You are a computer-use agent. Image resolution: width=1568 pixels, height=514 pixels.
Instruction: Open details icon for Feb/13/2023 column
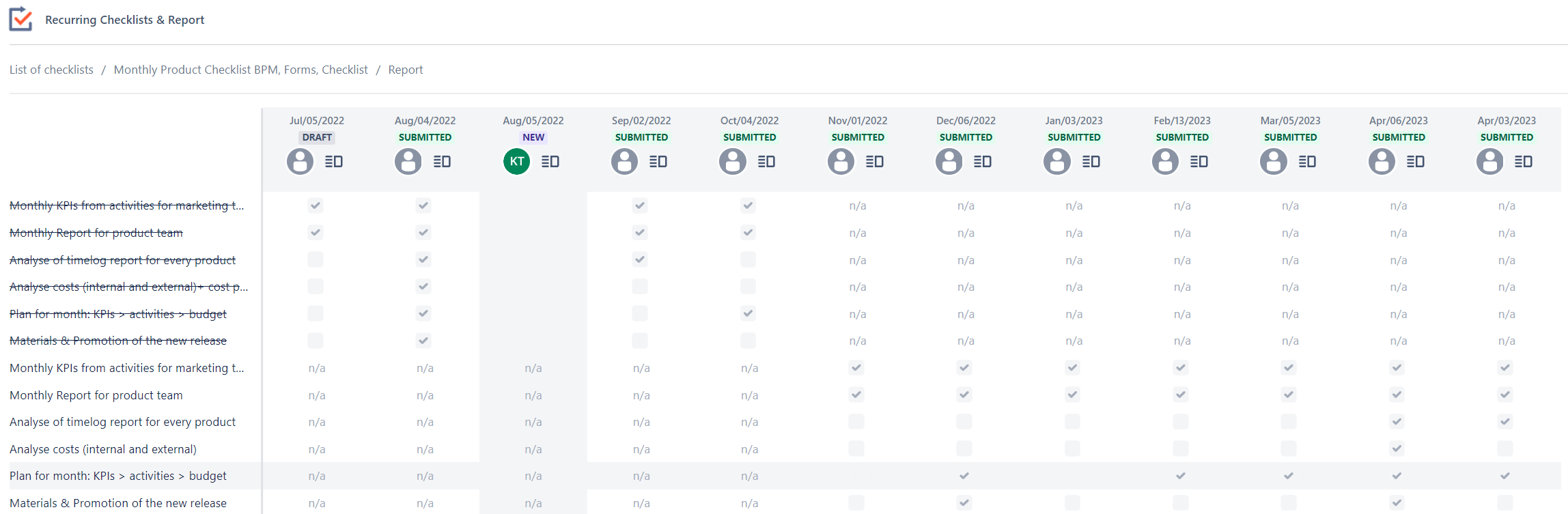click(1199, 162)
